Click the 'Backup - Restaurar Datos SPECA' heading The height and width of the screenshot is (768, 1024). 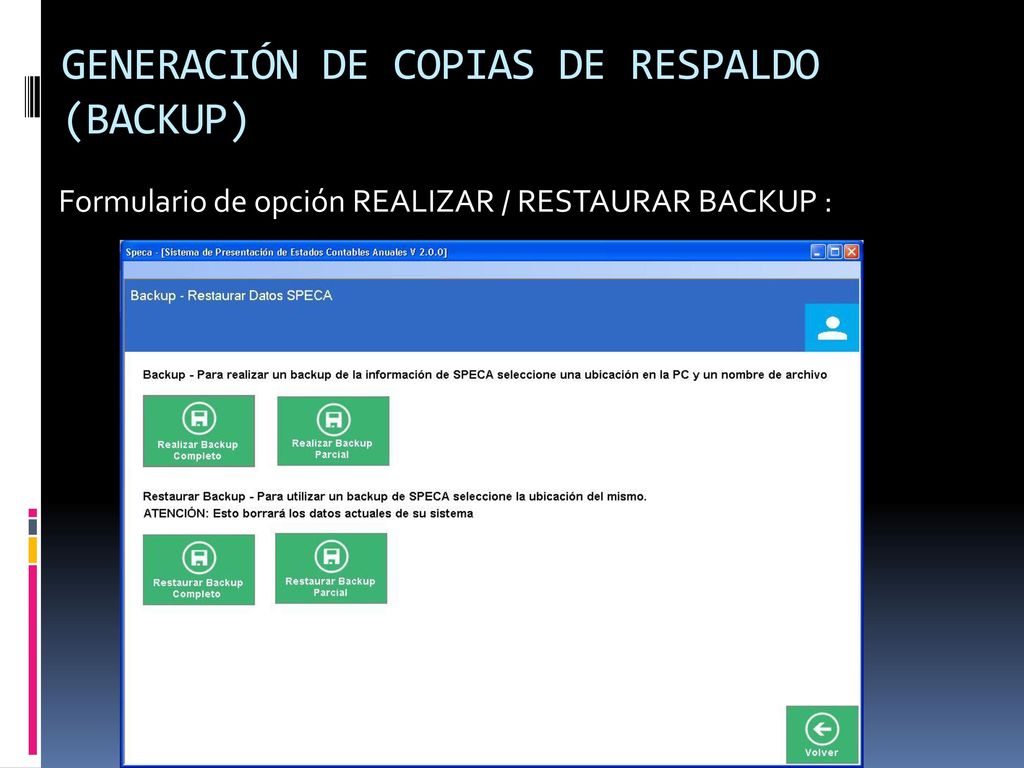click(231, 295)
